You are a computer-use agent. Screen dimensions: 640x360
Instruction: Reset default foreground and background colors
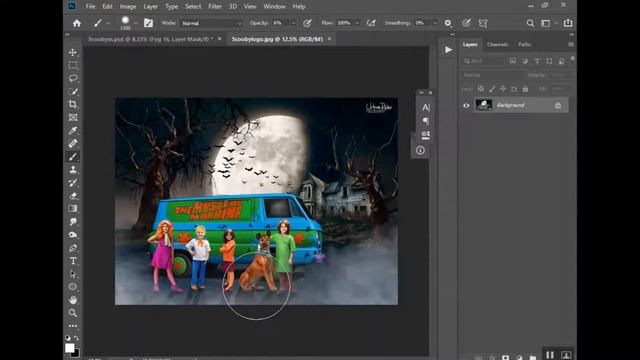point(68,338)
